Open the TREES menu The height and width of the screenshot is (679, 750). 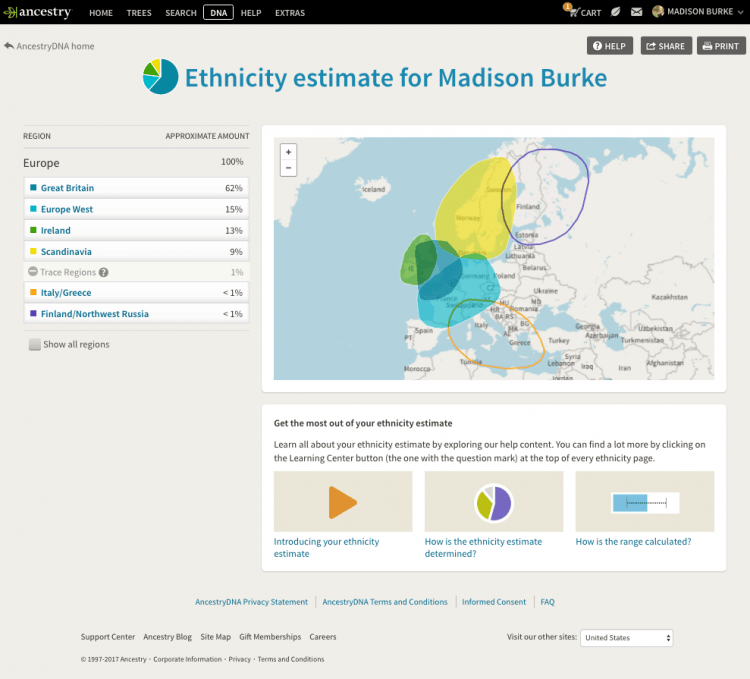(x=139, y=13)
